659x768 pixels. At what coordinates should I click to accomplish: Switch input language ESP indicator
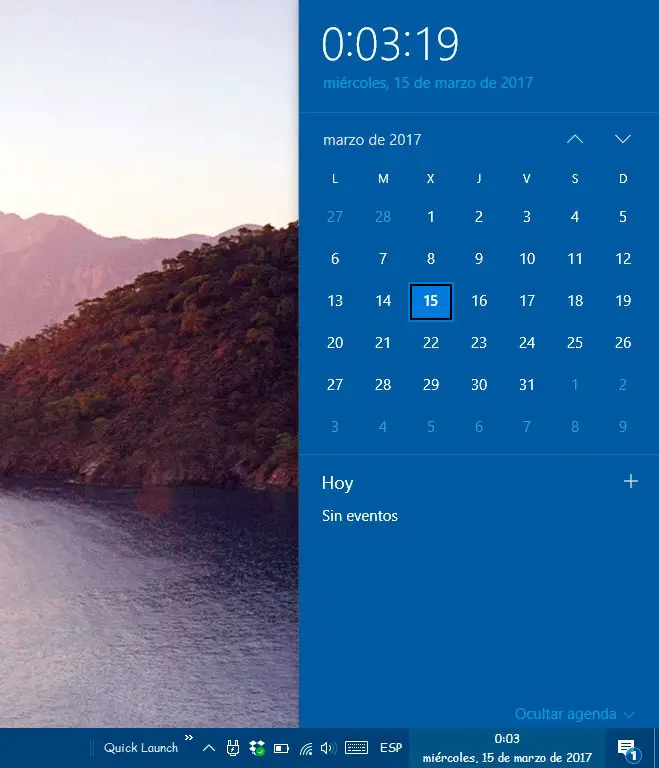(x=391, y=748)
